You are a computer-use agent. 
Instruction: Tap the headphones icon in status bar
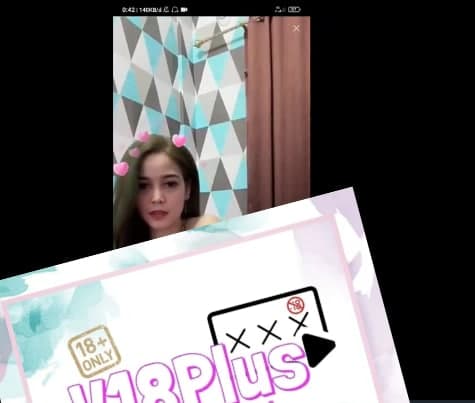pos(175,10)
